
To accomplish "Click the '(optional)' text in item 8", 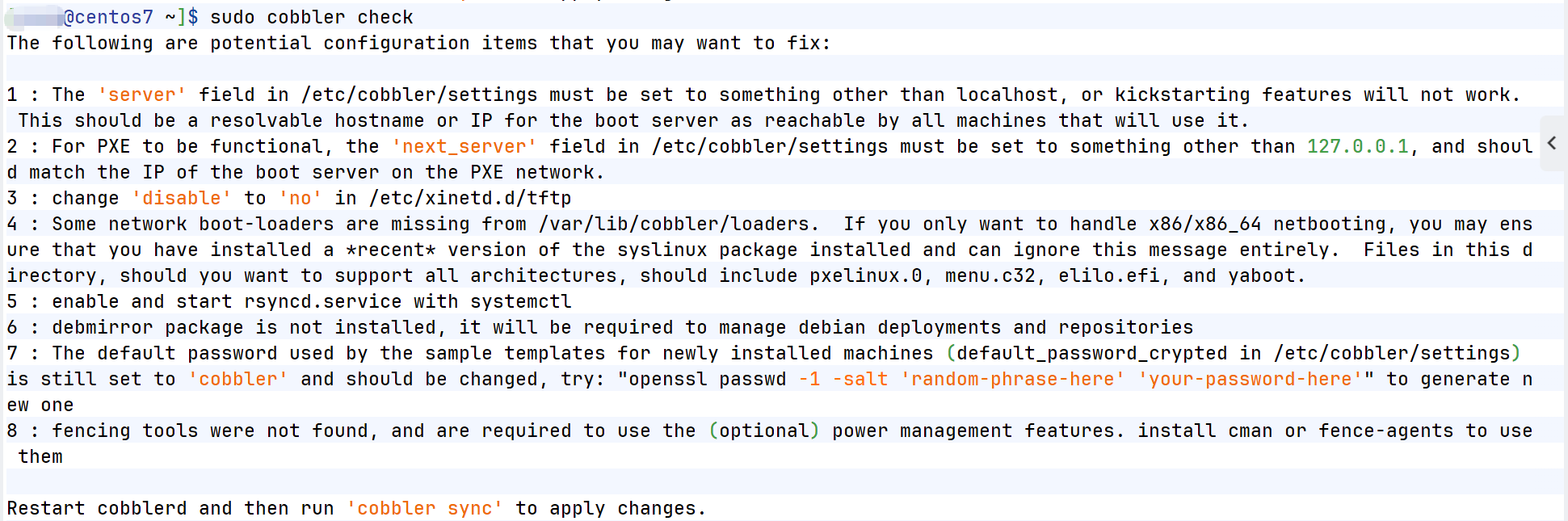I will (x=764, y=431).
